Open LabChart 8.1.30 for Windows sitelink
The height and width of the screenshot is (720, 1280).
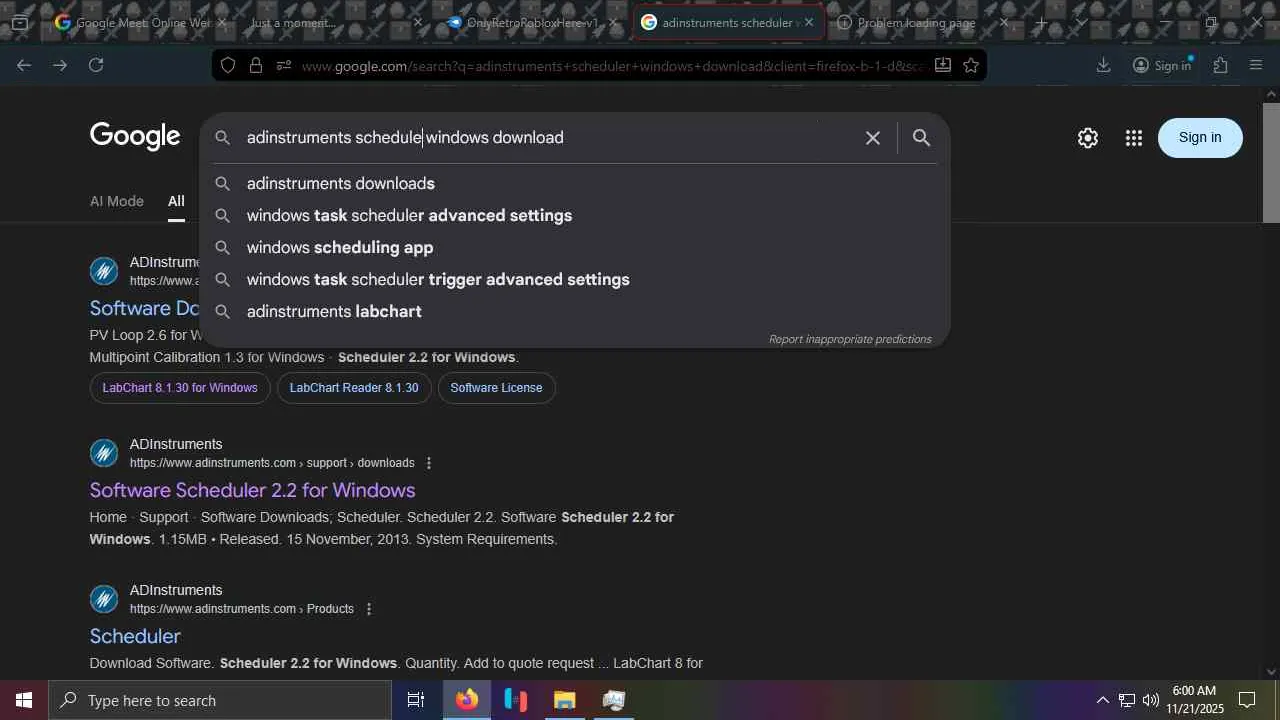click(180, 388)
